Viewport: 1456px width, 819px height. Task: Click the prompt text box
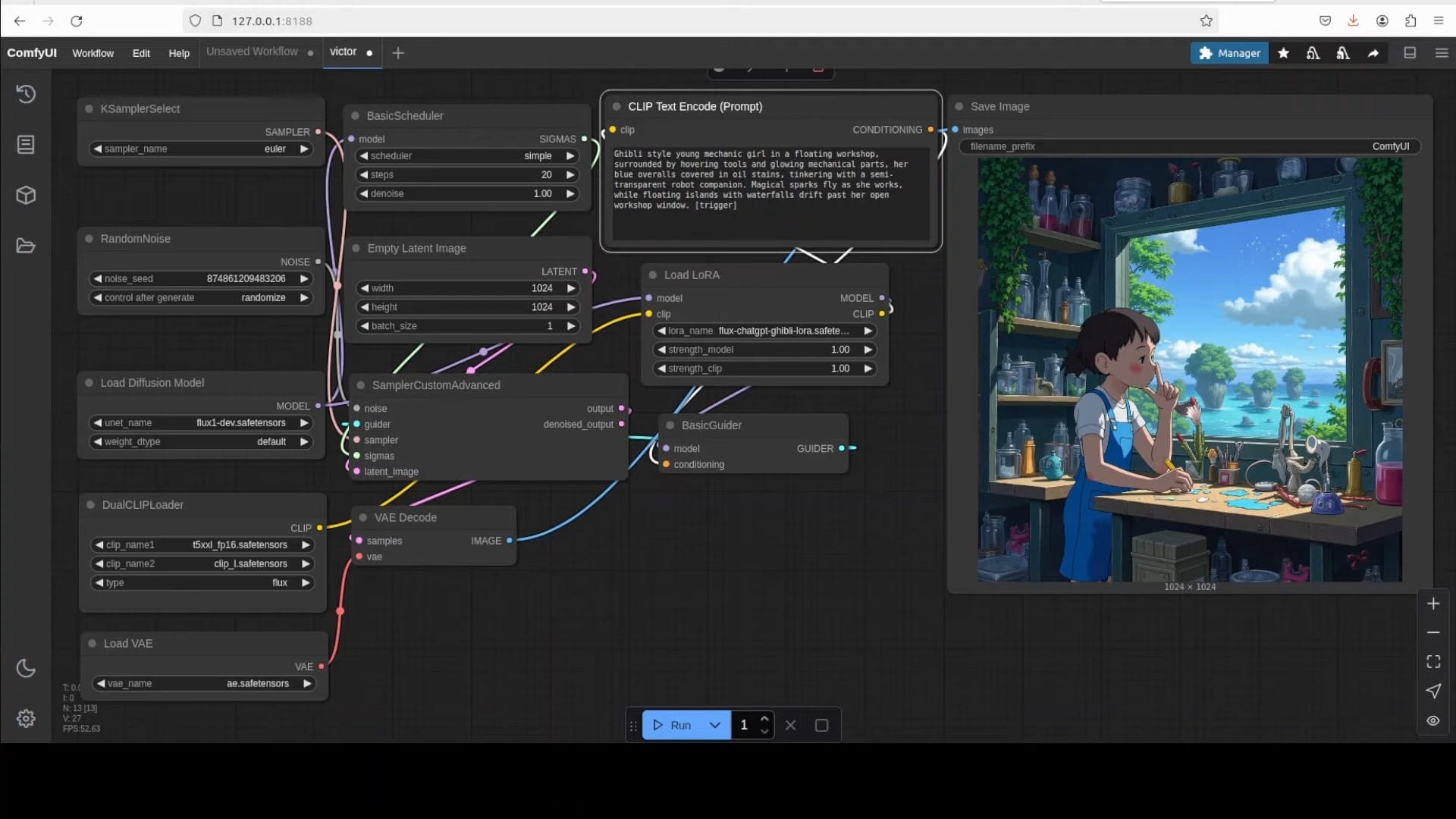(x=770, y=193)
